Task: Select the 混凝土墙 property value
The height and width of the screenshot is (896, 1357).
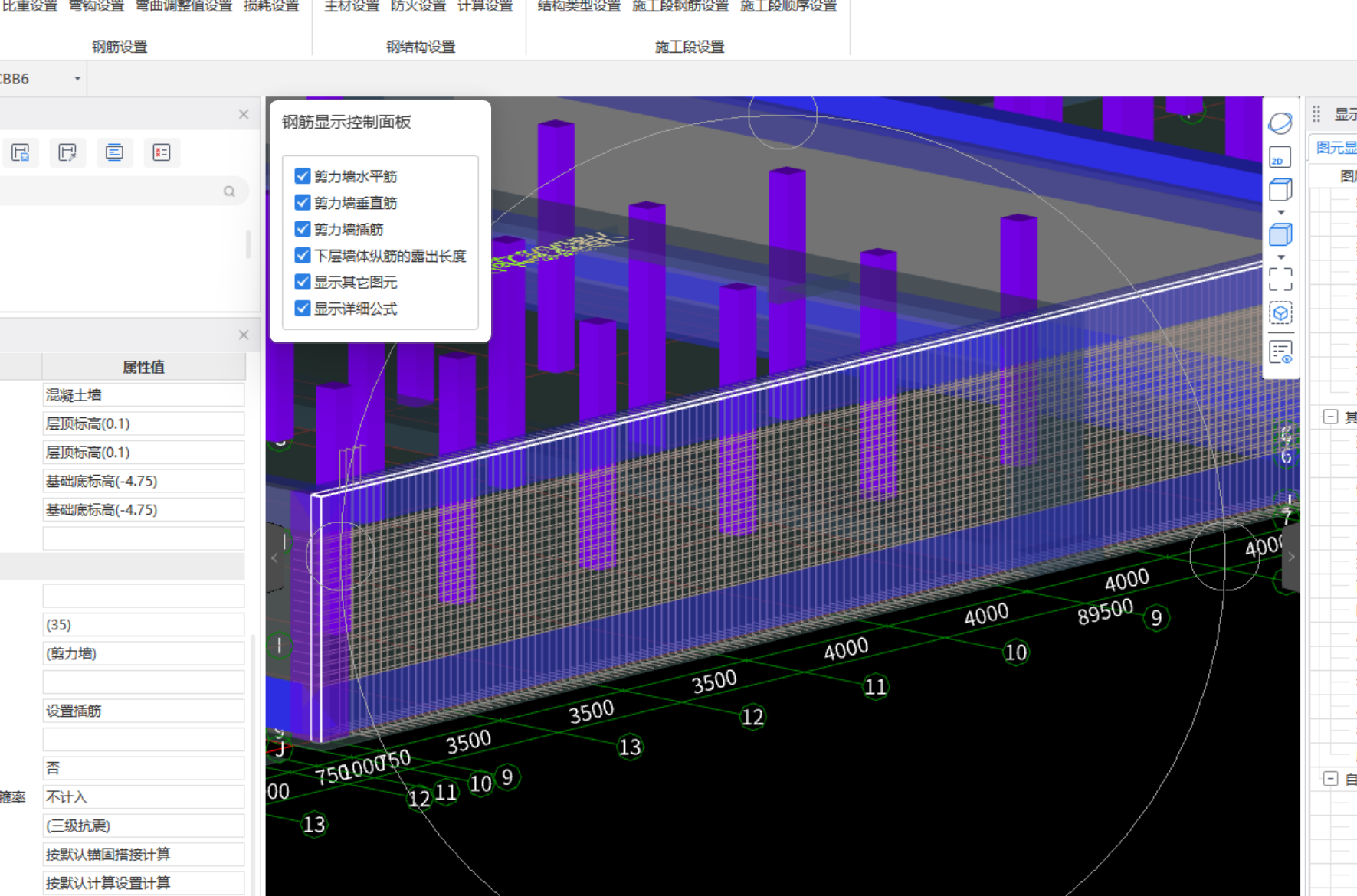Action: coord(143,395)
